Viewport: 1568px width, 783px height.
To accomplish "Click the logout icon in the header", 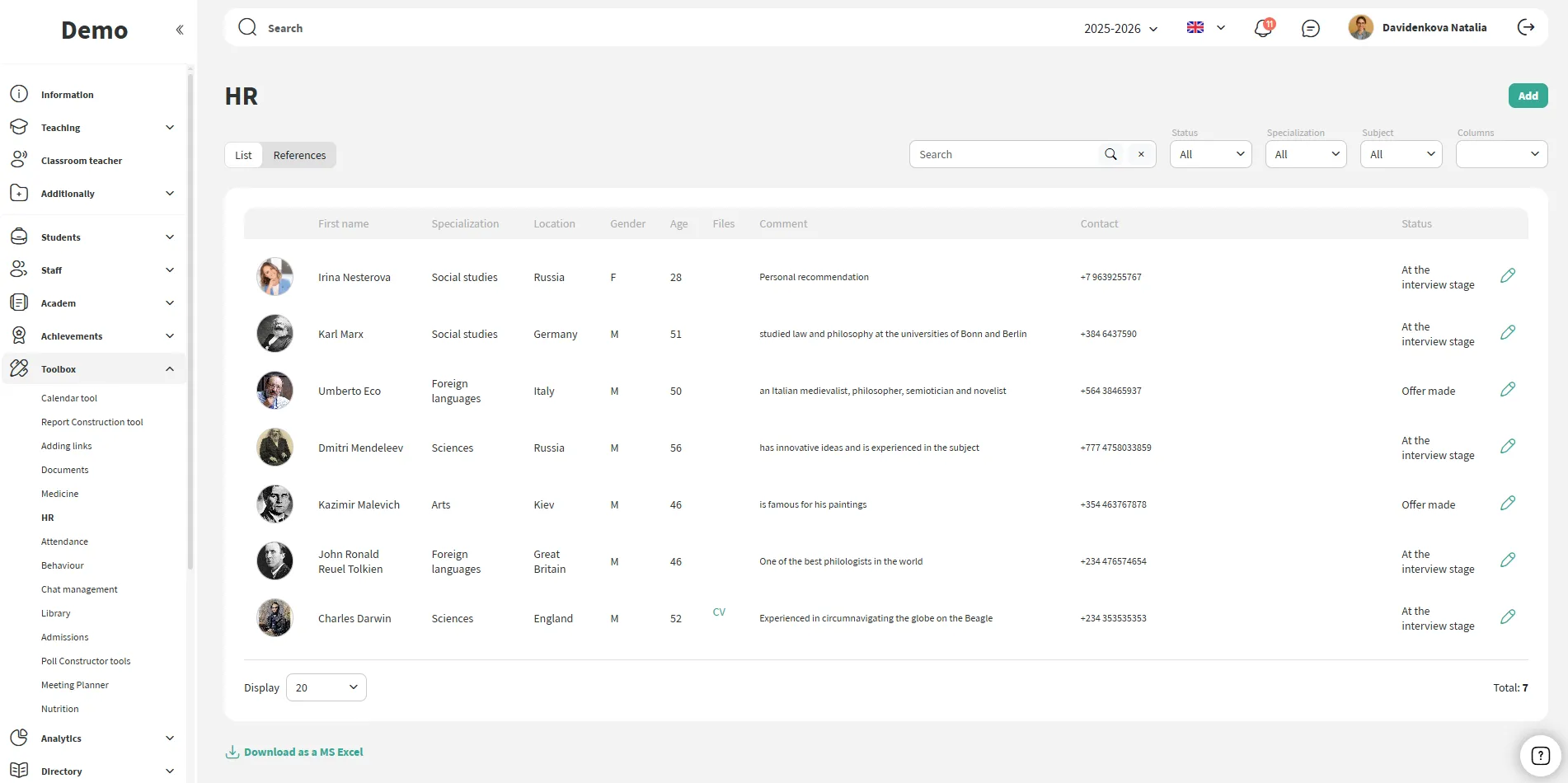I will [1526, 28].
